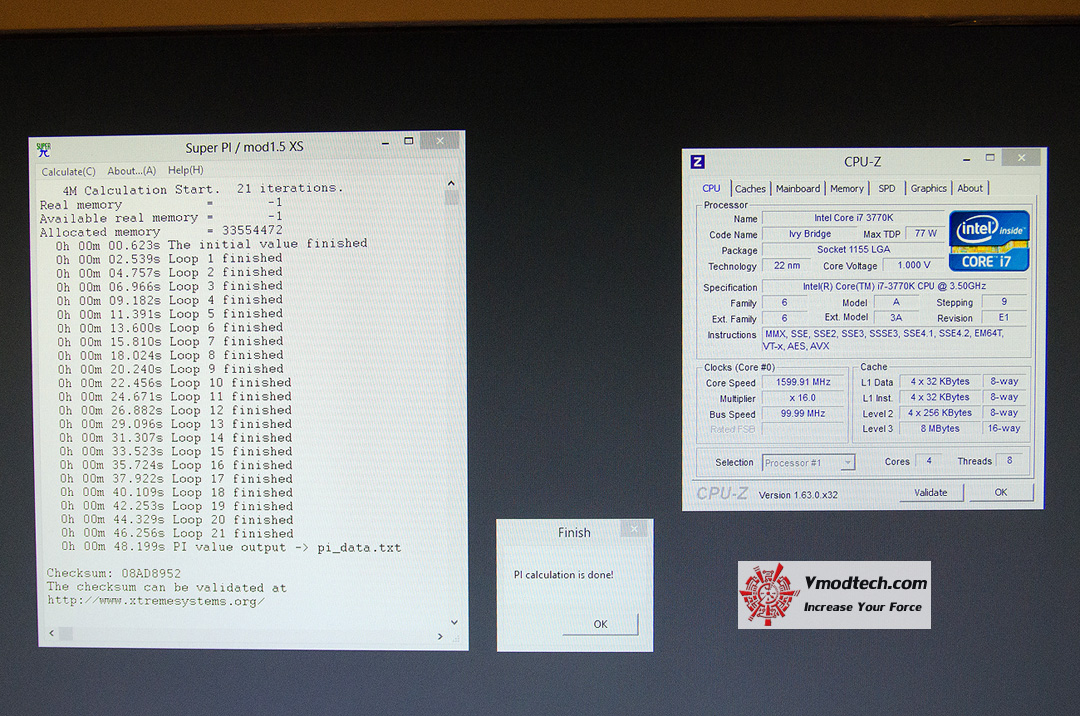
Task: Click the PI calculation is done! message
Action: (563, 575)
